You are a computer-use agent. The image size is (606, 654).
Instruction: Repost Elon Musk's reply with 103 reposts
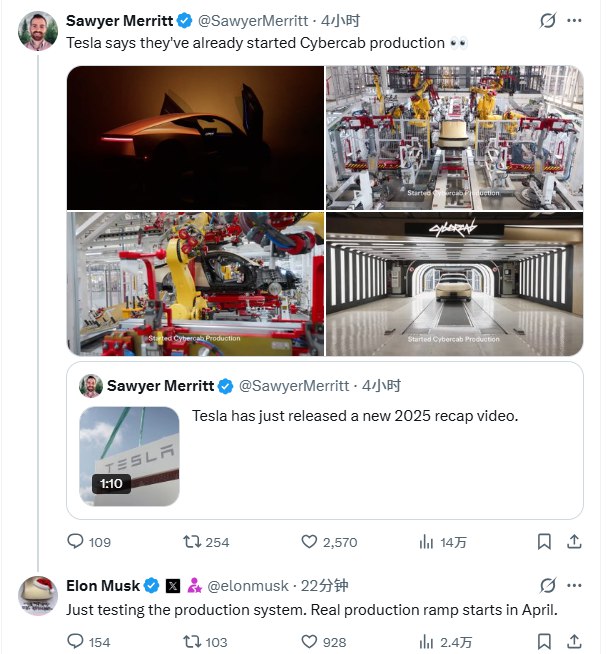coord(191,641)
